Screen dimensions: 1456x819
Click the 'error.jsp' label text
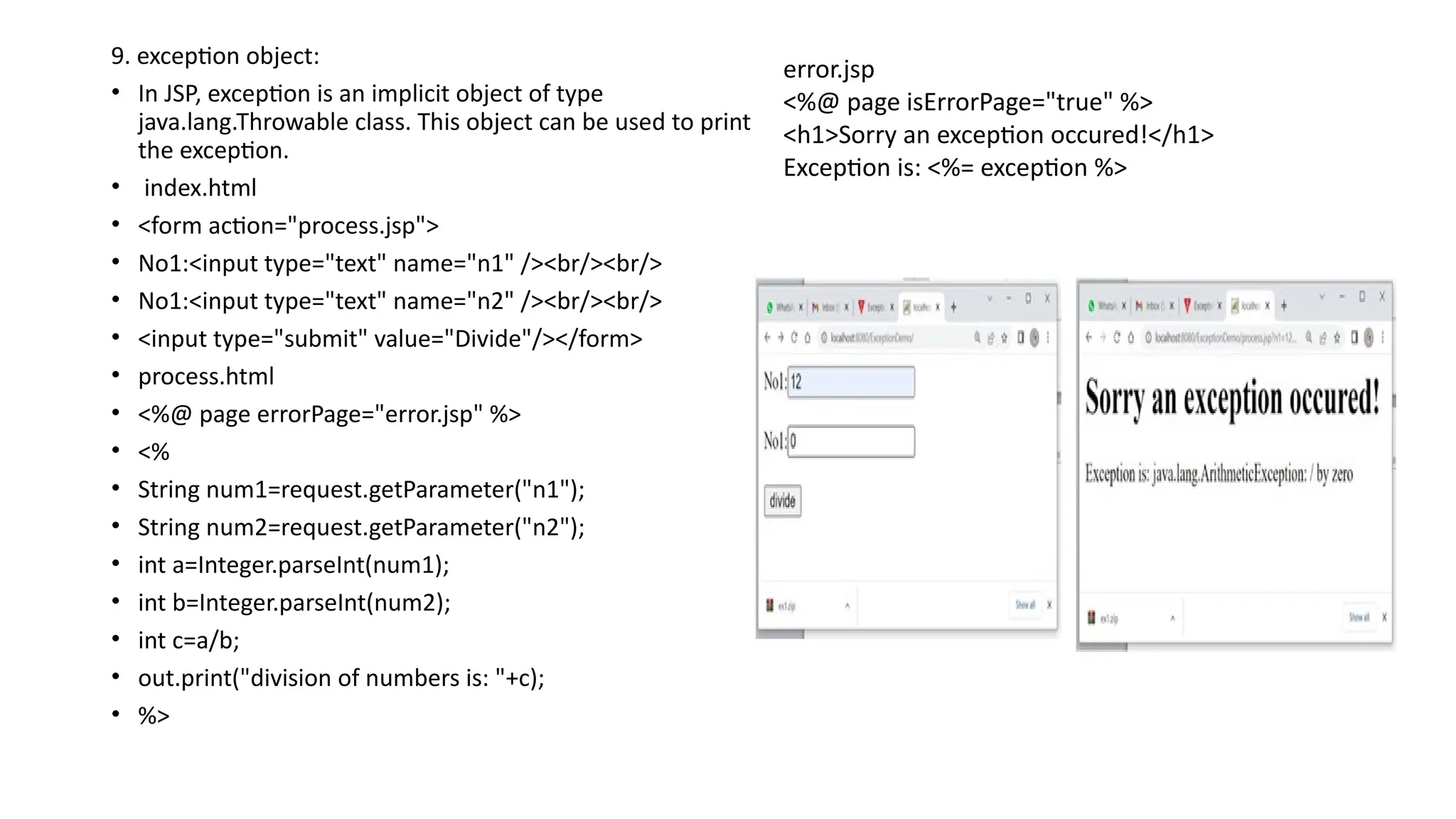829,70
